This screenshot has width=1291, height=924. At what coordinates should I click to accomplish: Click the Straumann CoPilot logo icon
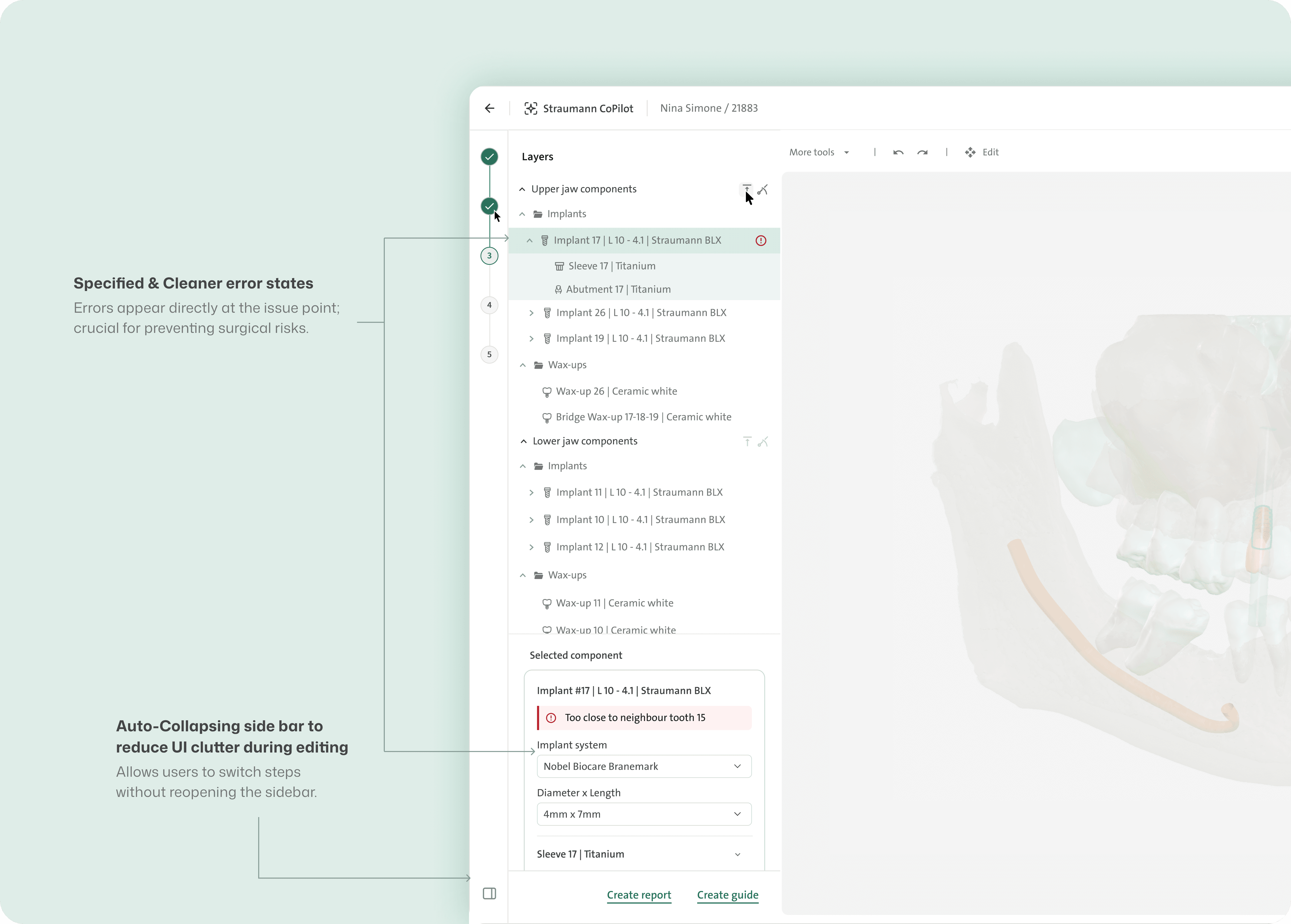coord(531,109)
